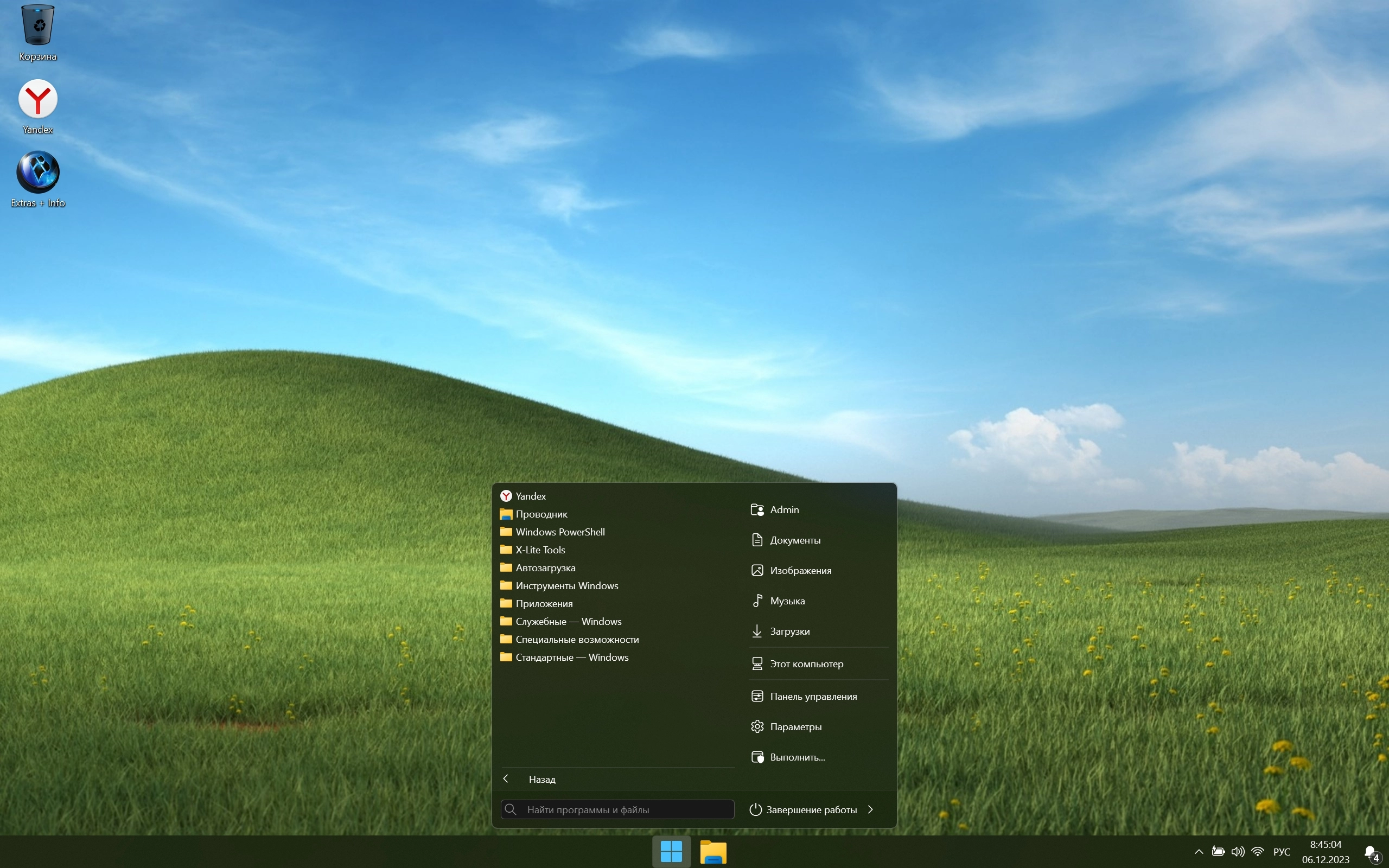1389x868 pixels.
Task: Expand the Стандартные — Windows folder
Action: pos(572,658)
